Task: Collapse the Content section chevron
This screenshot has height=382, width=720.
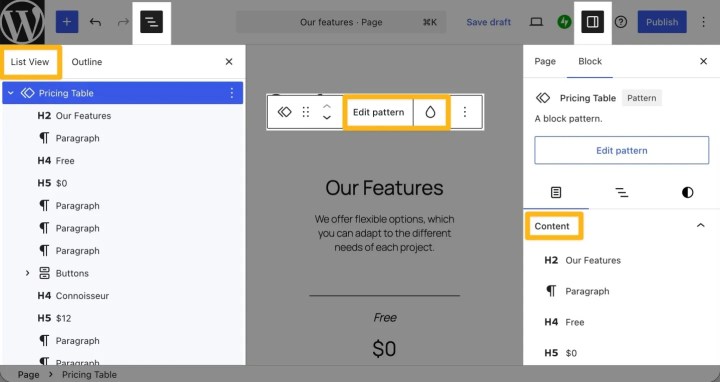Action: point(701,225)
